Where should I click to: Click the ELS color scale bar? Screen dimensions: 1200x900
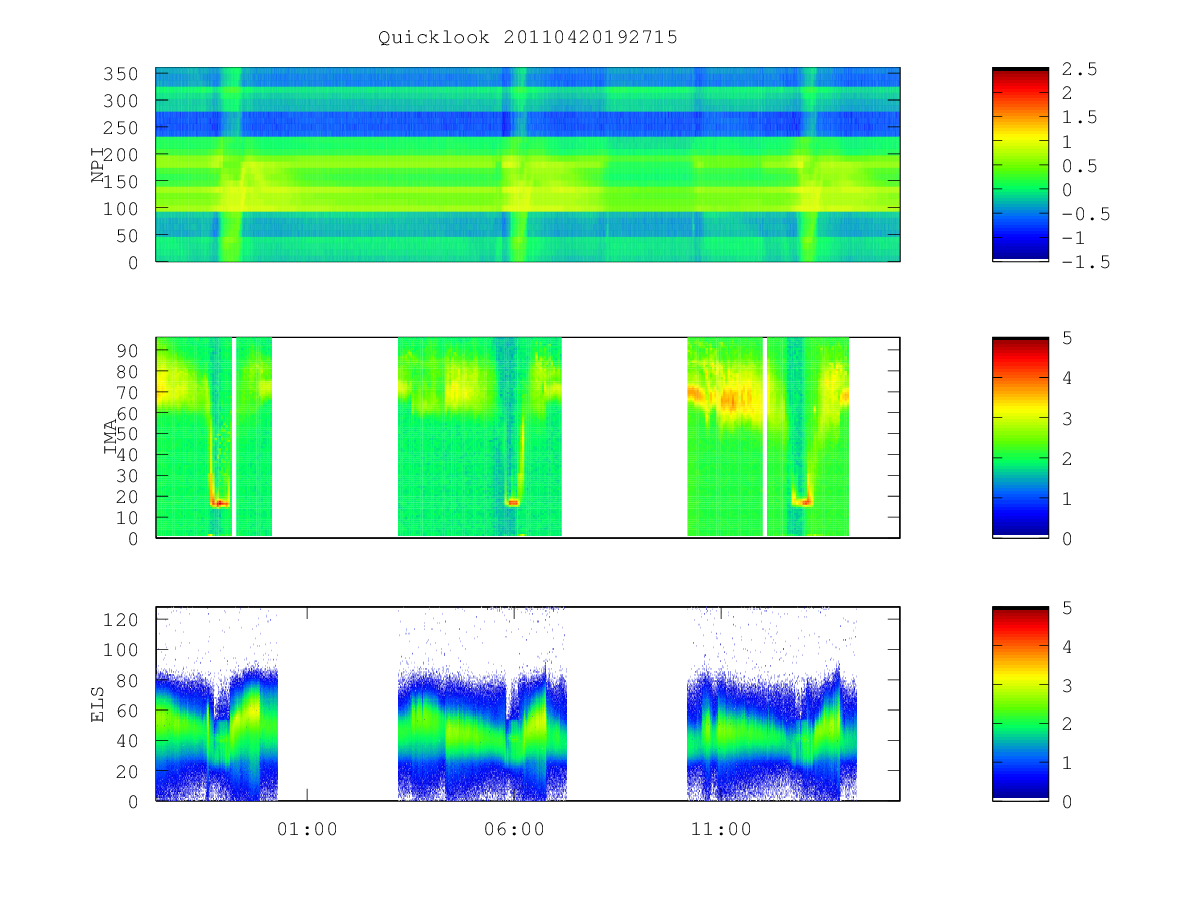pos(1020,703)
